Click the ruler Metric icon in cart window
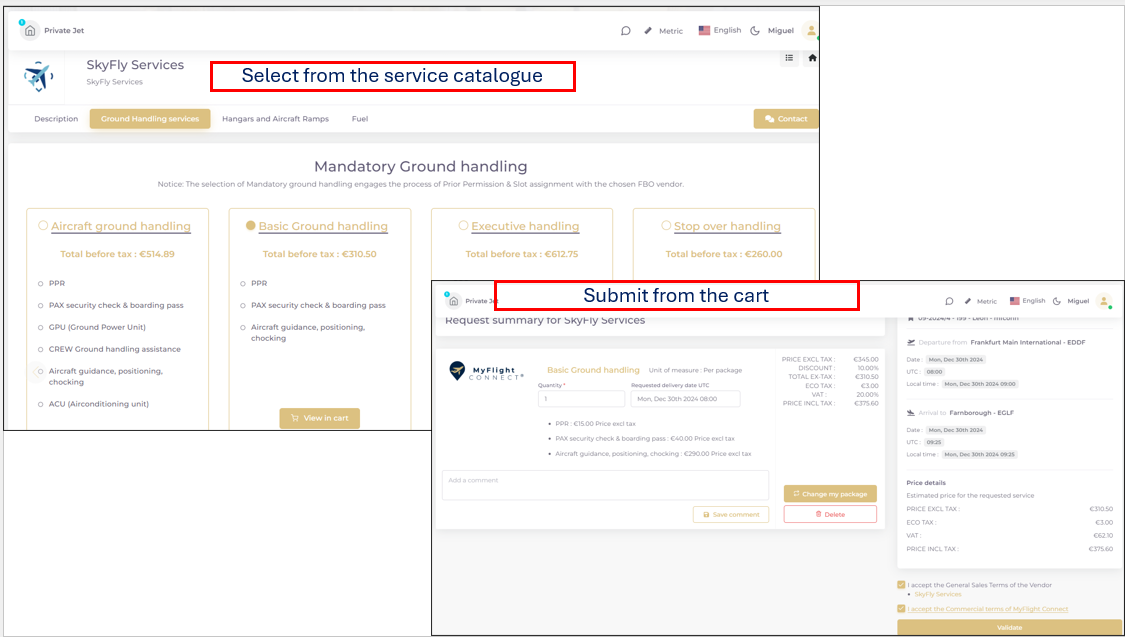The image size is (1125, 637). (x=968, y=301)
